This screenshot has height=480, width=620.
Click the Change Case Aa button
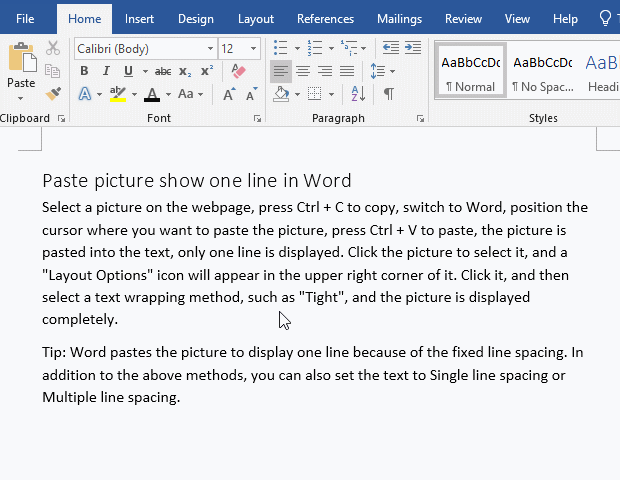point(185,94)
